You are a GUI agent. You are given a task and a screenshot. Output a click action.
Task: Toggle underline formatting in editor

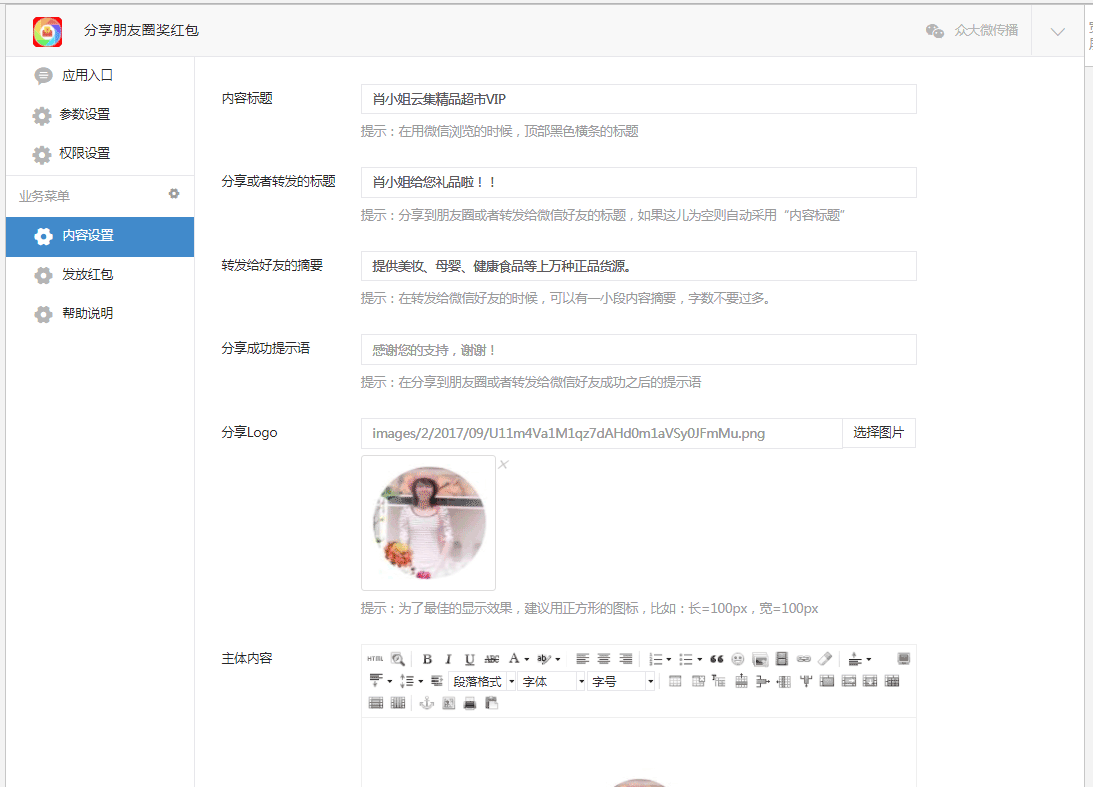click(470, 659)
